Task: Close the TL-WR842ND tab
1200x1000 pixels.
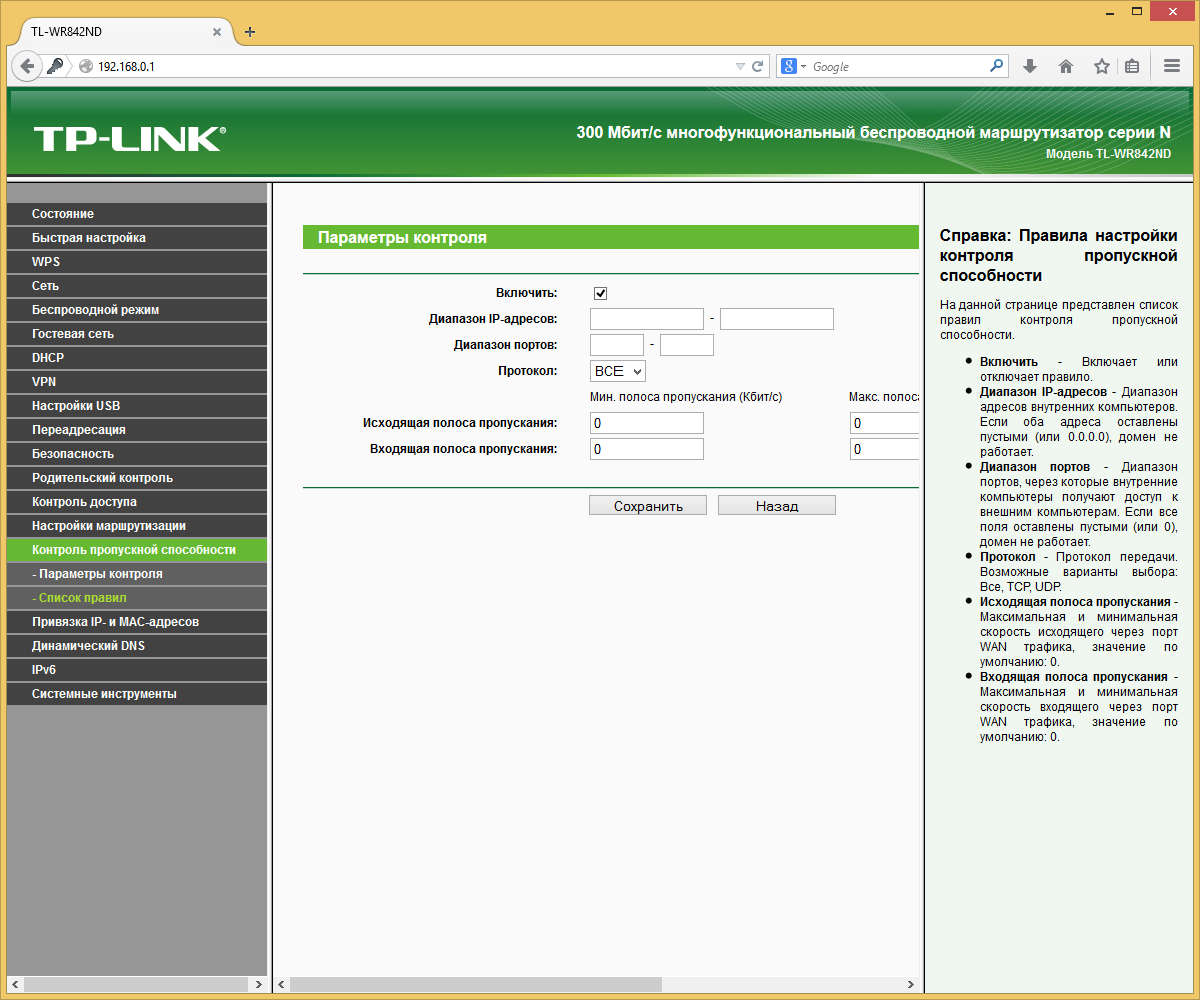Action: (217, 32)
